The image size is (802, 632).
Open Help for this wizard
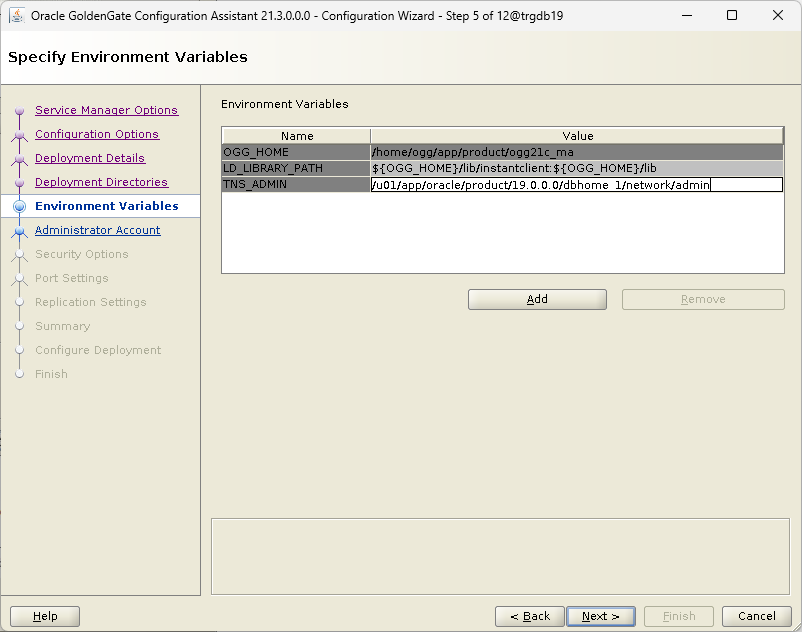pos(45,616)
